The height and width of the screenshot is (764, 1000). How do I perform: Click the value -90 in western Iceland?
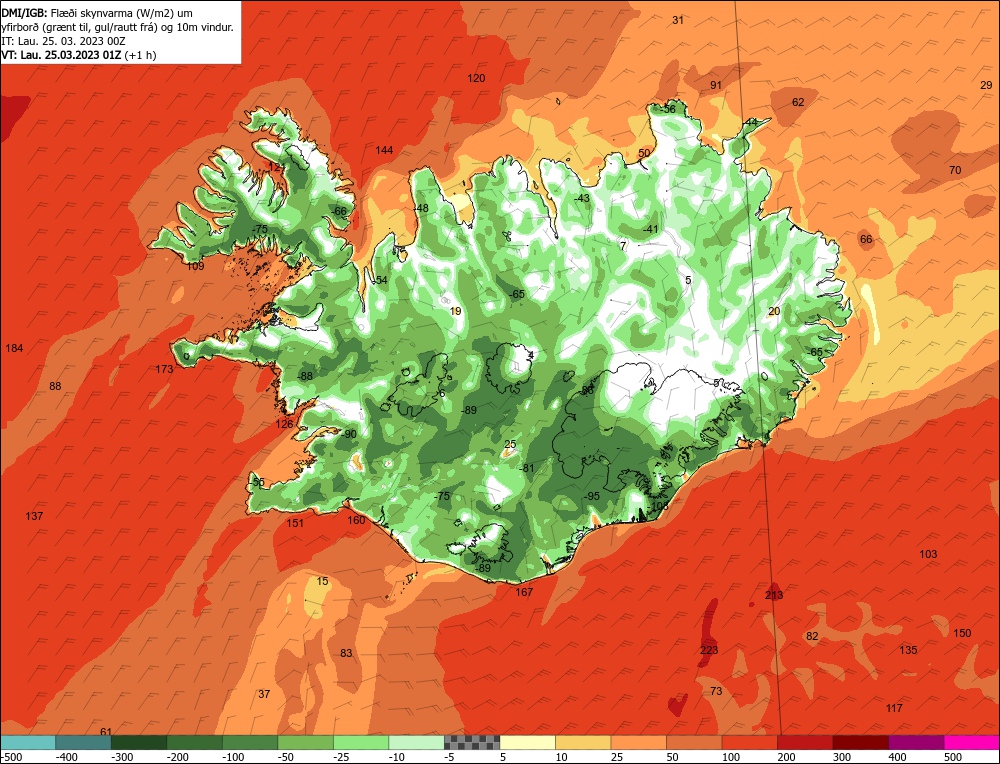pos(349,434)
